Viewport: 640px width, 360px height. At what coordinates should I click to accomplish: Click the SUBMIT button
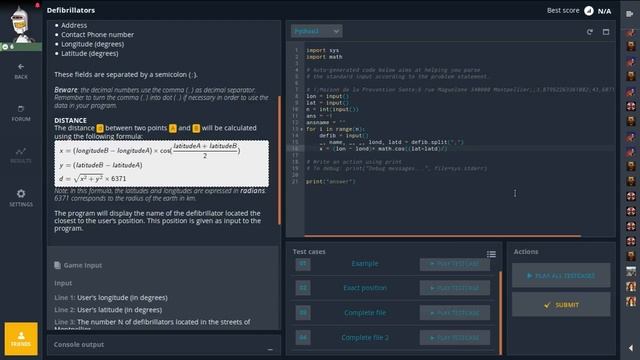(561, 304)
